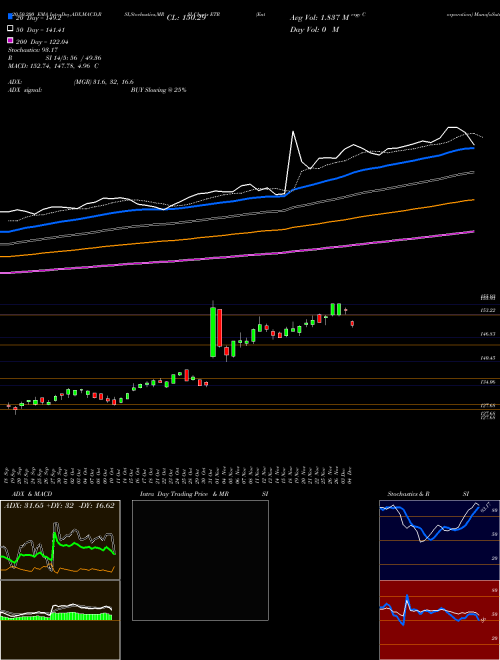
Task: Click the 'Avg Vol: 1.837 M' text
Action: 320,18
